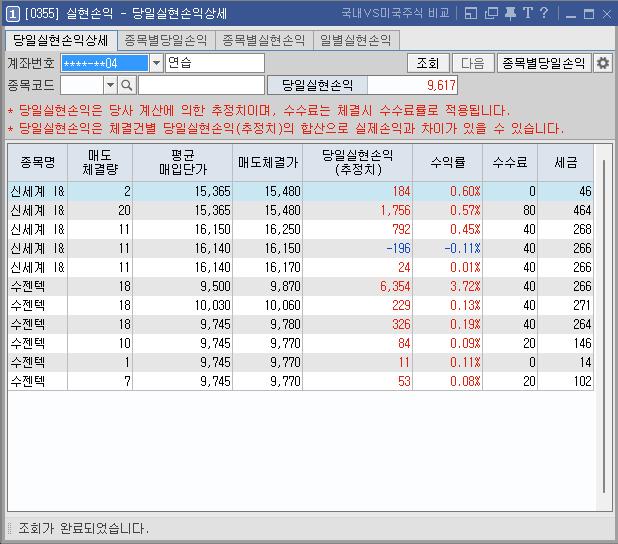Click the 당일실현손익(추정치) column header
618x544 pixels.
(358, 162)
